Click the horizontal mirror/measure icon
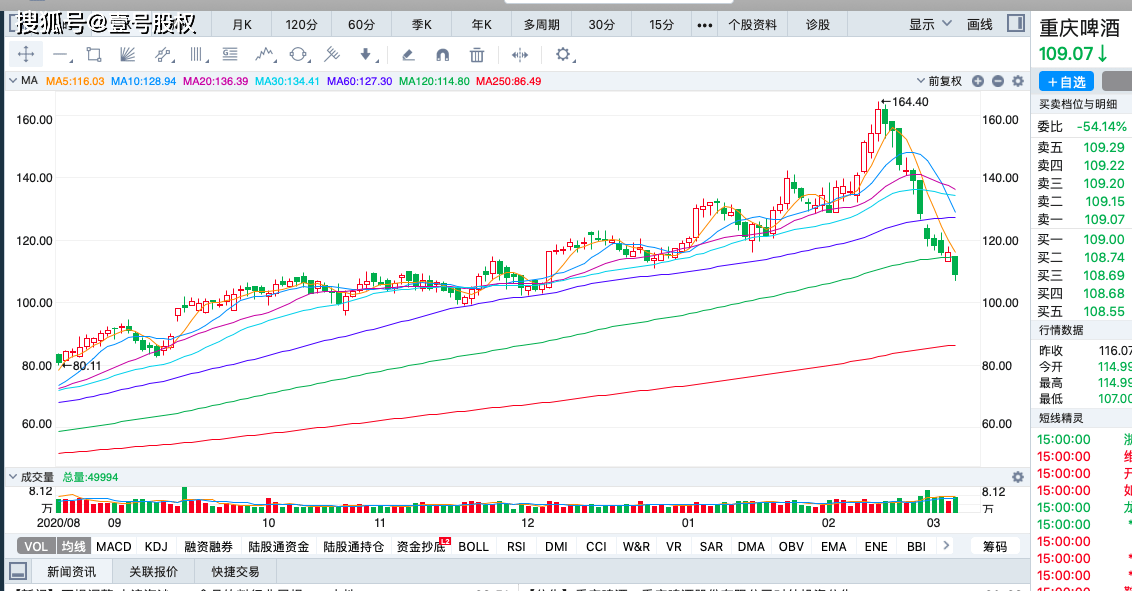The width and height of the screenshot is (1132, 591). [520, 55]
